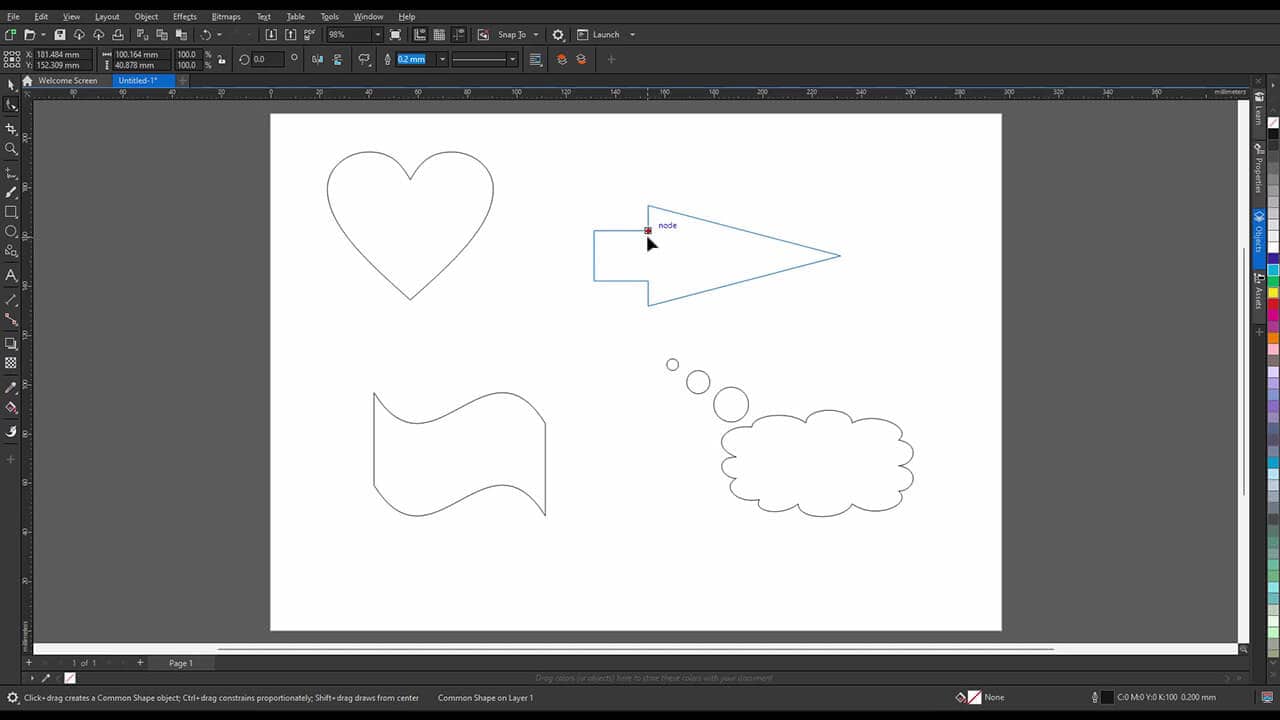
Task: Switch to the Welcome Screen tab
Action: pos(67,81)
